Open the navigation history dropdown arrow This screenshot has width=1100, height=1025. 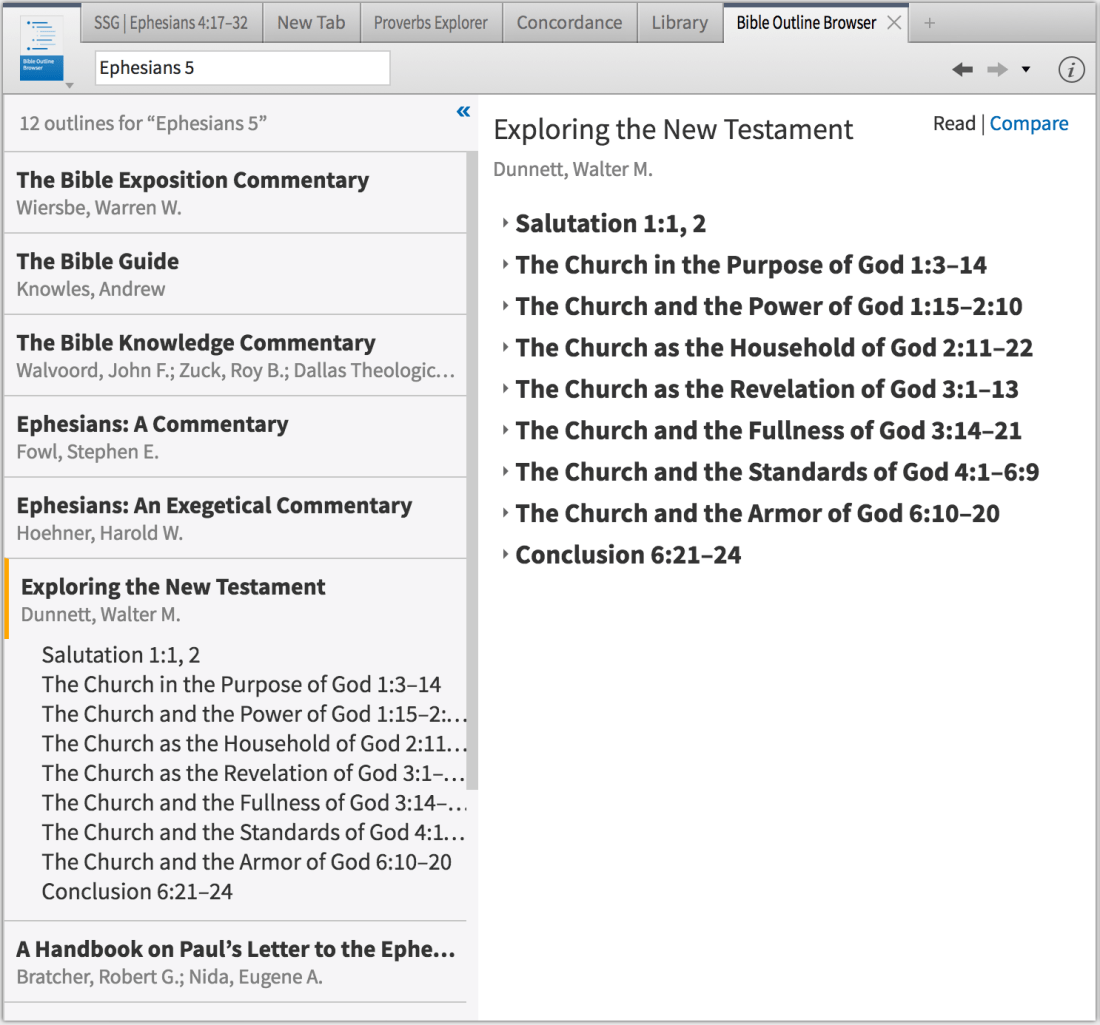(1025, 69)
